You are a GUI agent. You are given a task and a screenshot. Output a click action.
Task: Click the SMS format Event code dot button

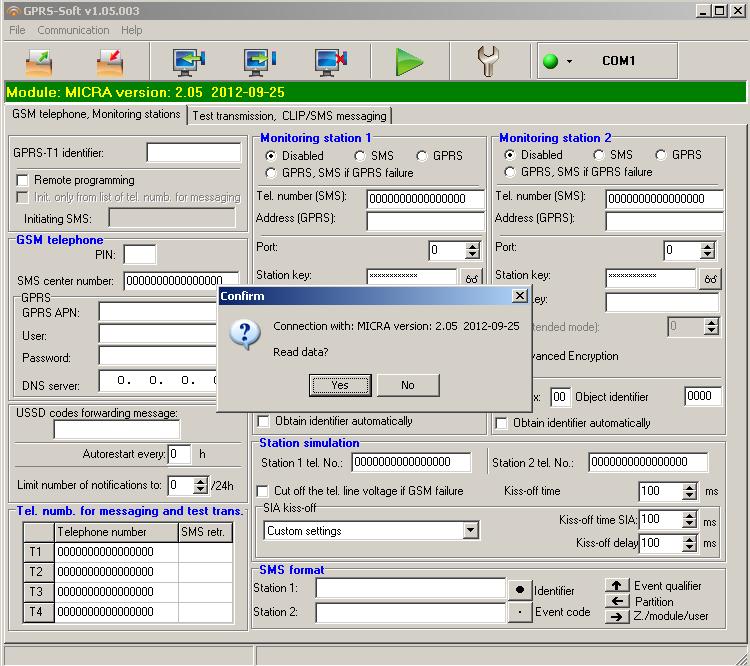coord(520,612)
